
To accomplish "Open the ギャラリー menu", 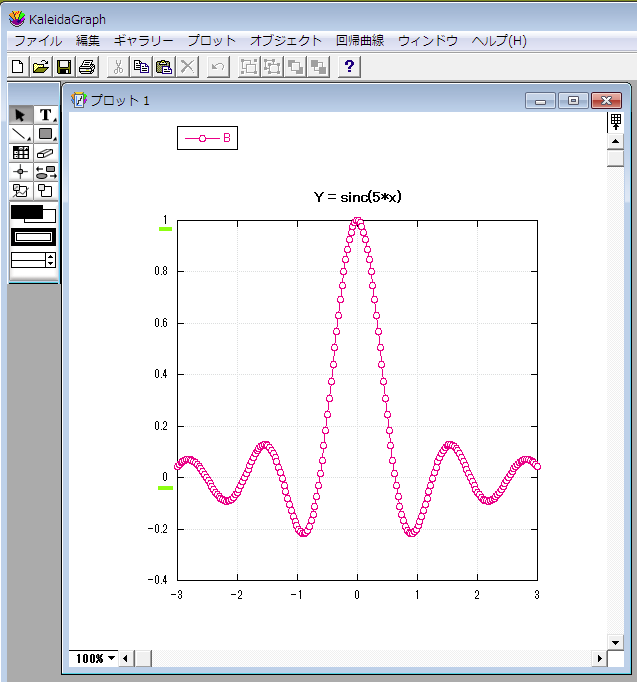I will pyautogui.click(x=143, y=41).
